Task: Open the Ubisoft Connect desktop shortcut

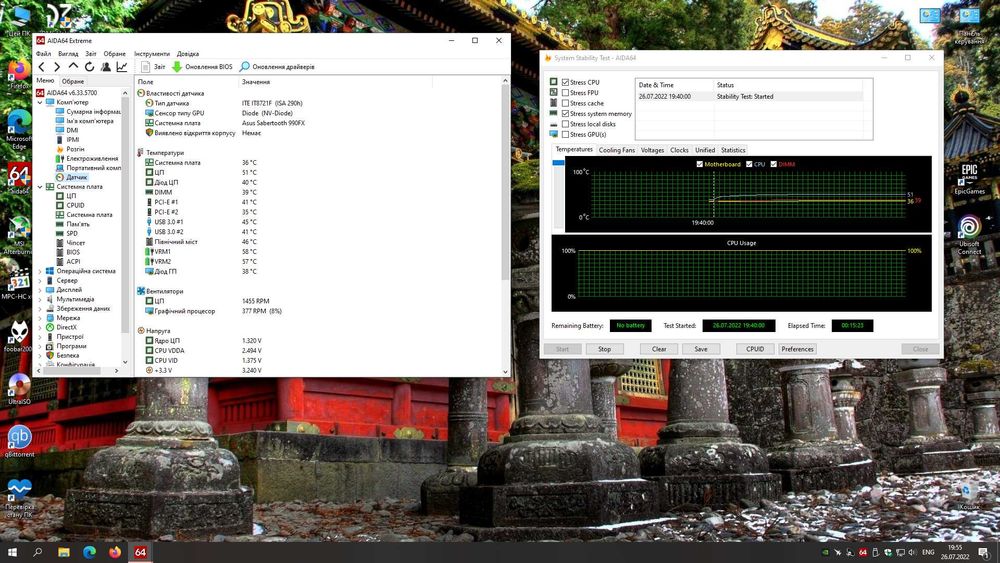Action: pyautogui.click(x=969, y=235)
